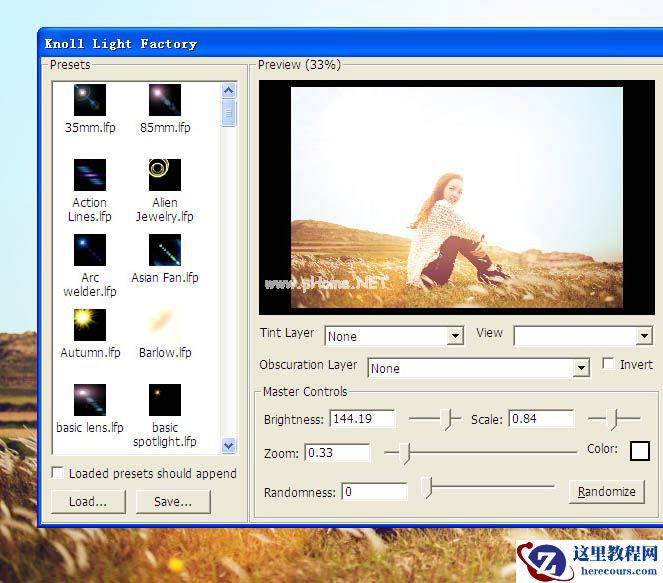Image resolution: width=663 pixels, height=583 pixels.
Task: Click the presets scrollbar thumb
Action: tap(229, 113)
